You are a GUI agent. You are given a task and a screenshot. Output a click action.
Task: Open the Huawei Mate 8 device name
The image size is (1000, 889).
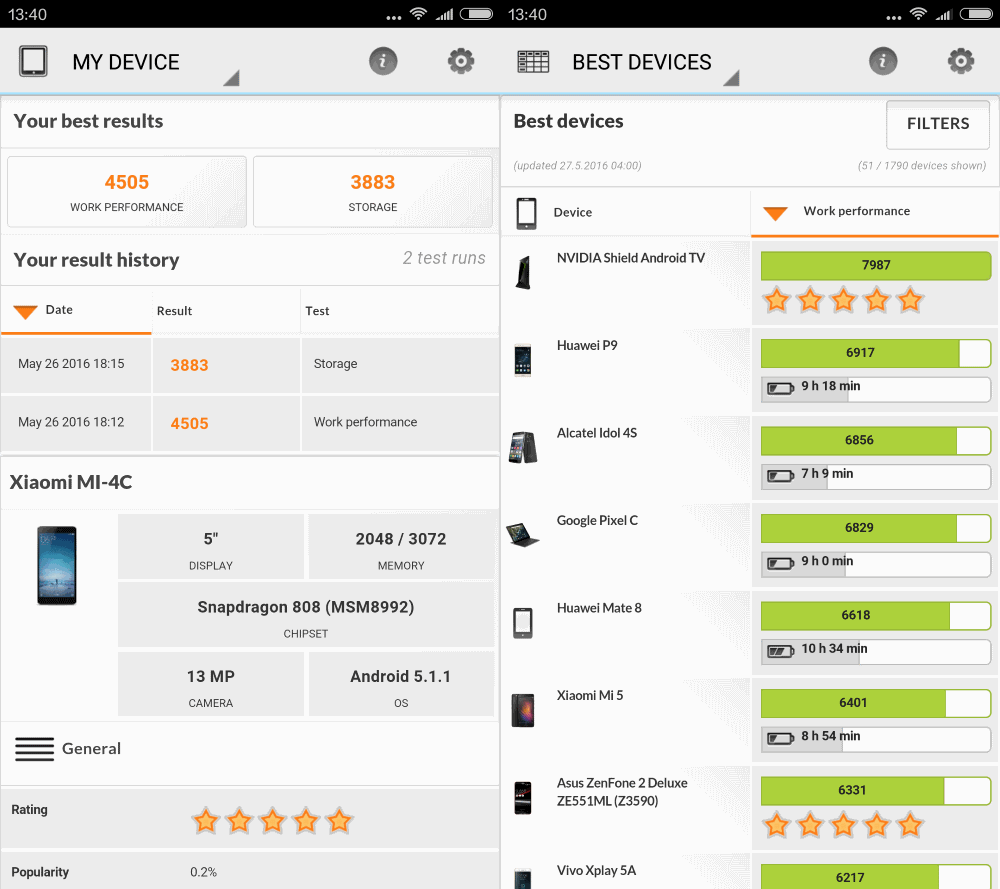[x=599, y=608]
